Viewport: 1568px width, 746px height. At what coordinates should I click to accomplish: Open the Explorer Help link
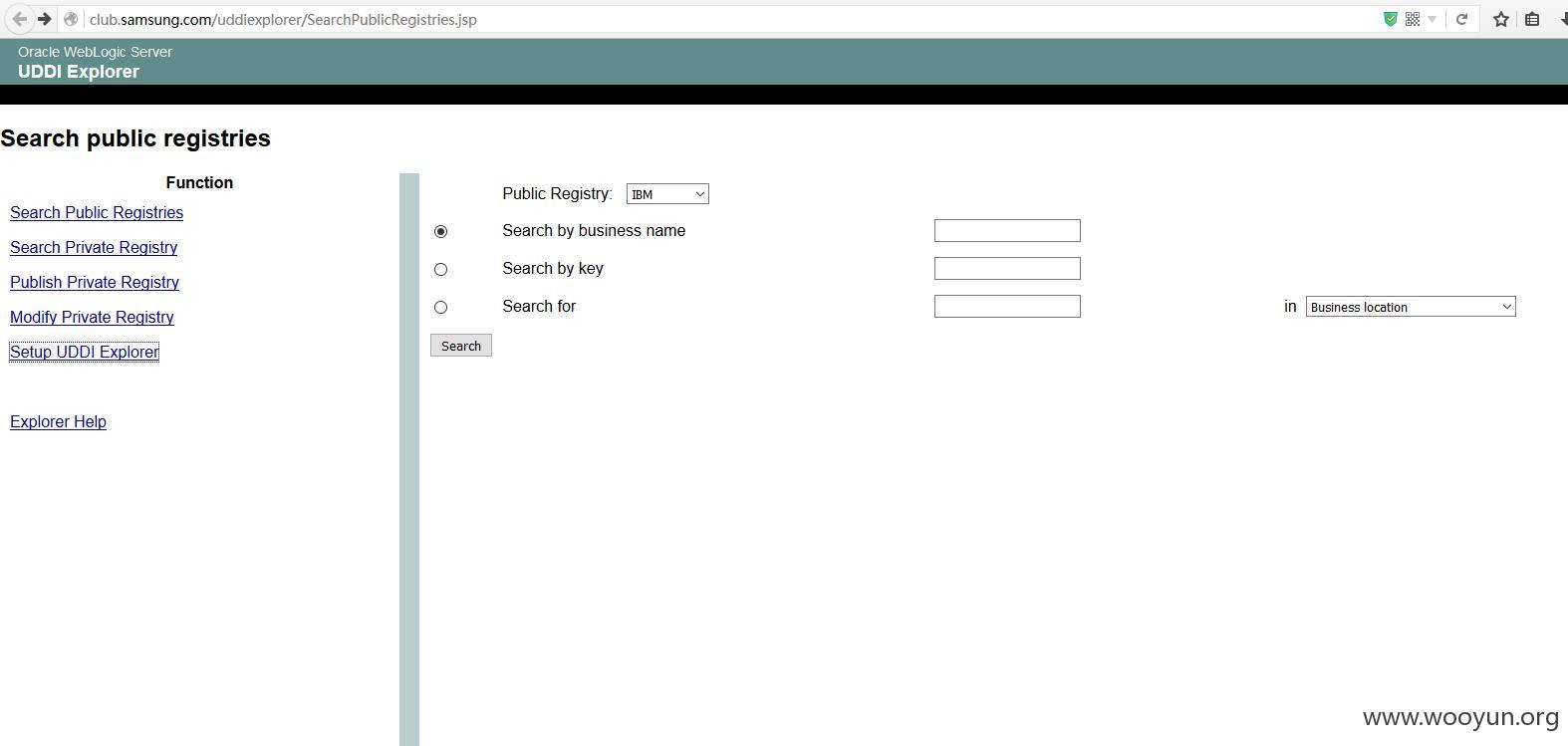pos(58,421)
